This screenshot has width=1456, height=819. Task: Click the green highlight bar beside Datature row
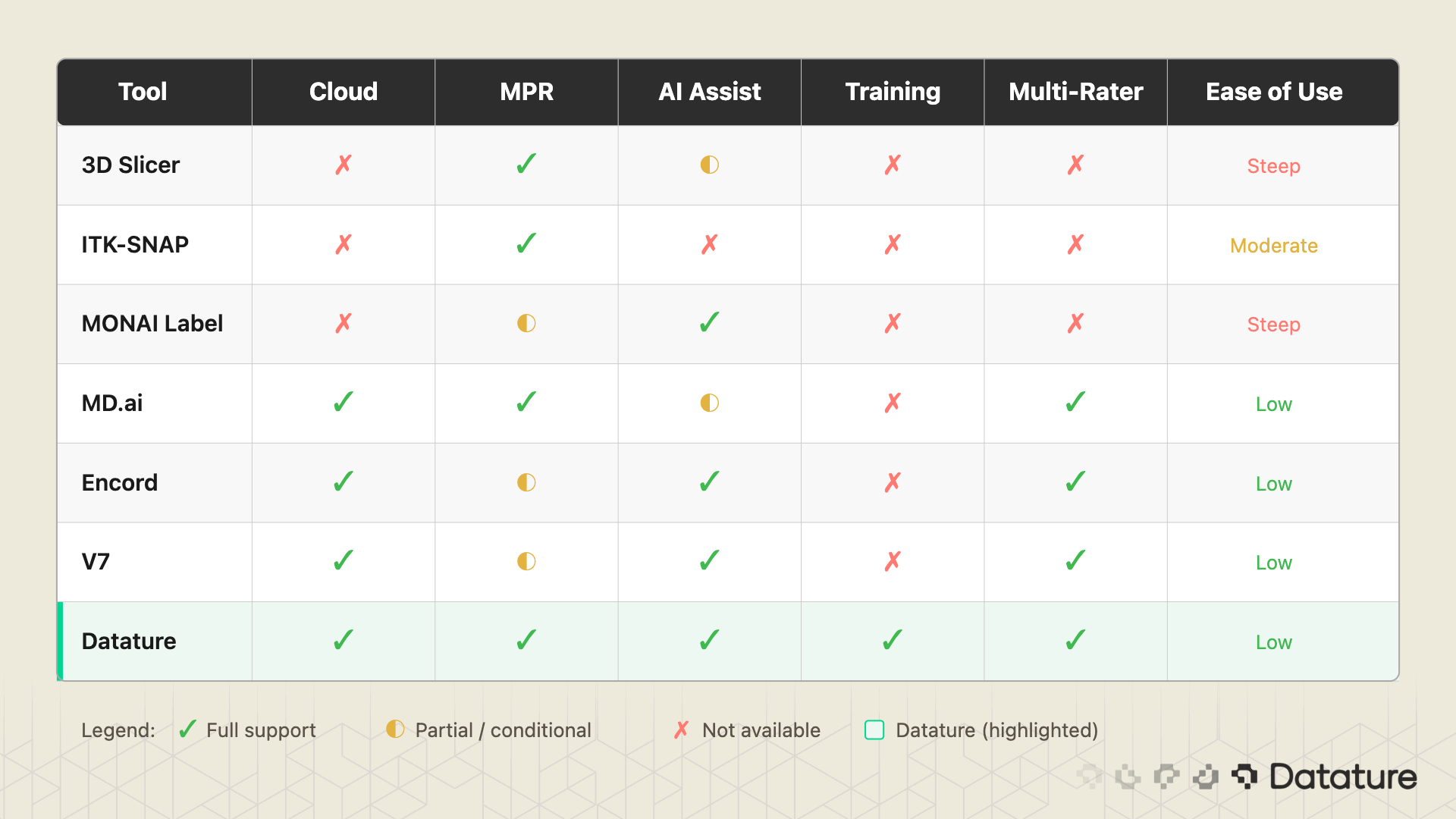click(x=60, y=641)
